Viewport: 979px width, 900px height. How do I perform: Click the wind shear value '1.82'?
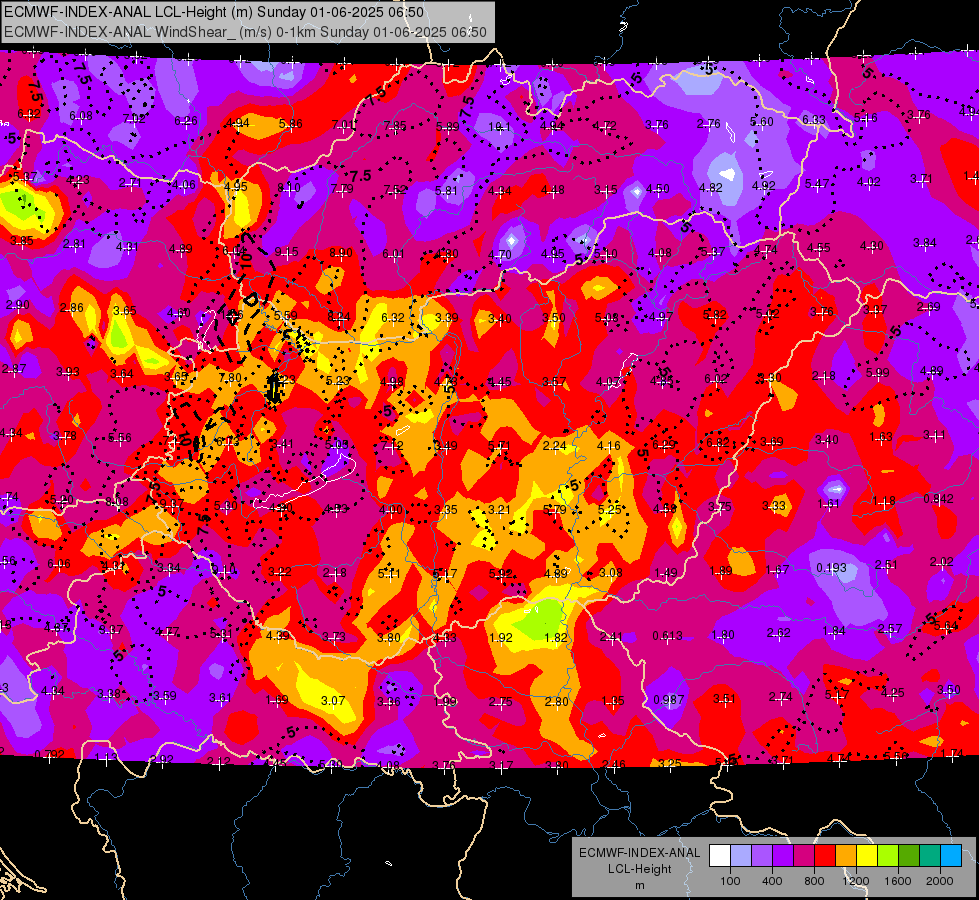coord(555,638)
